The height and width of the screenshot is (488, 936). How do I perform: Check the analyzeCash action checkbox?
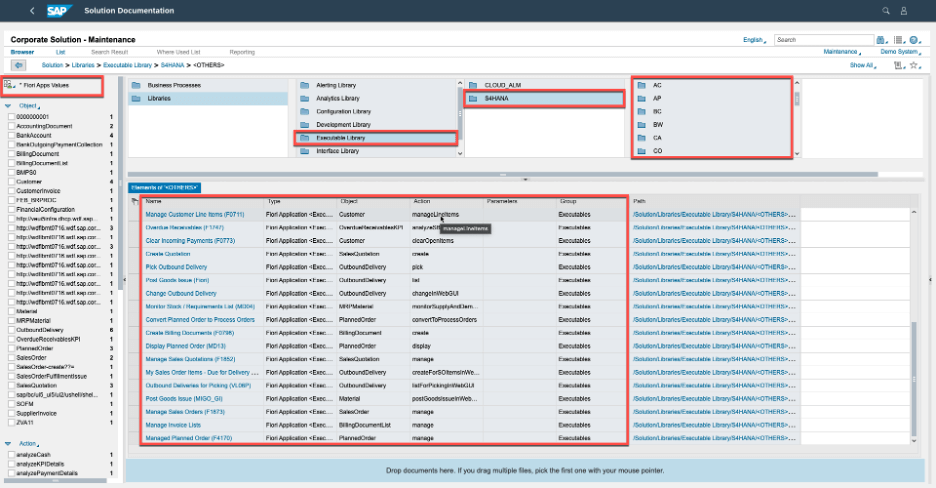coord(11,455)
